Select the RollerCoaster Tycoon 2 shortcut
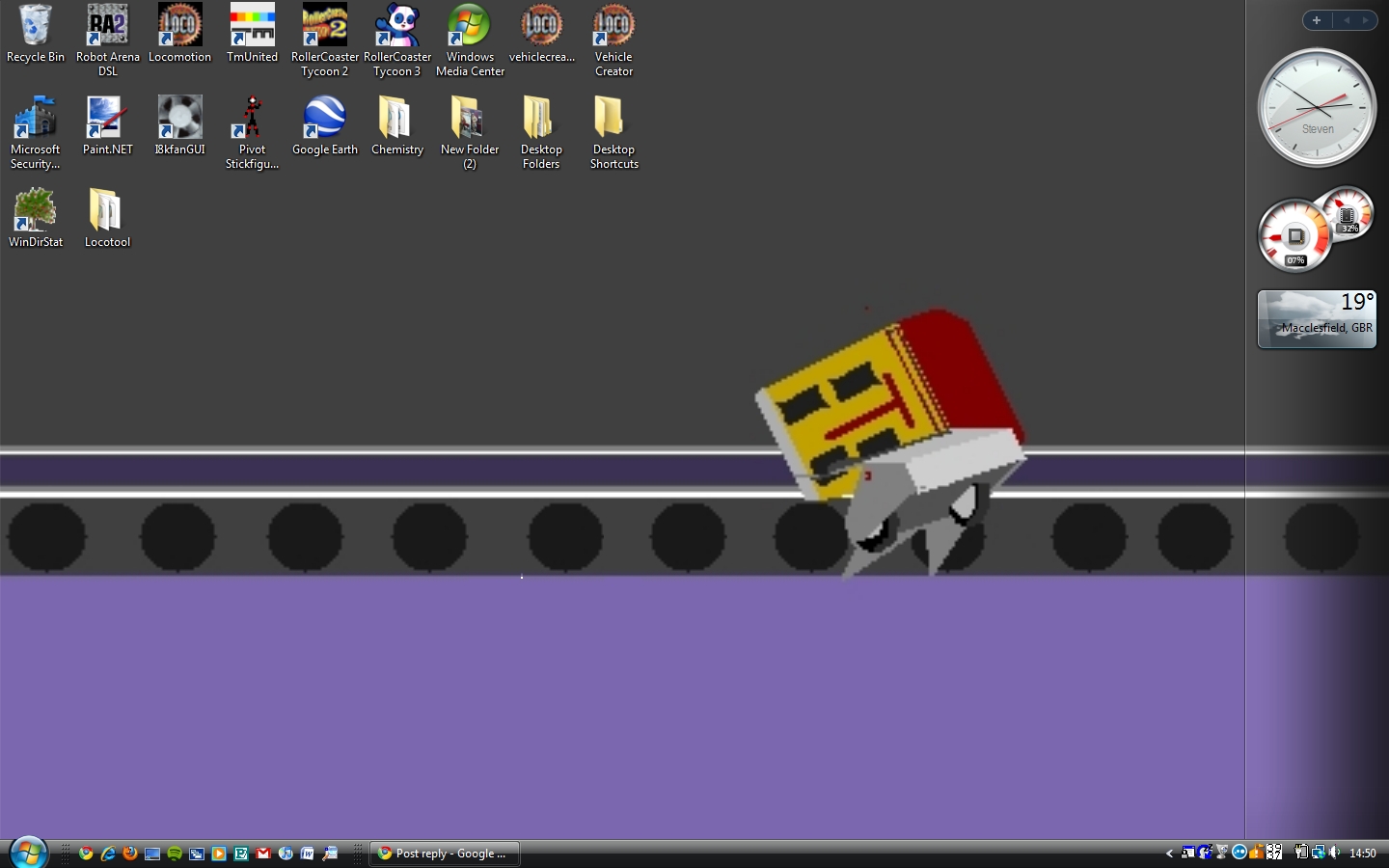Viewport: 1389px width, 868px height. (x=325, y=40)
